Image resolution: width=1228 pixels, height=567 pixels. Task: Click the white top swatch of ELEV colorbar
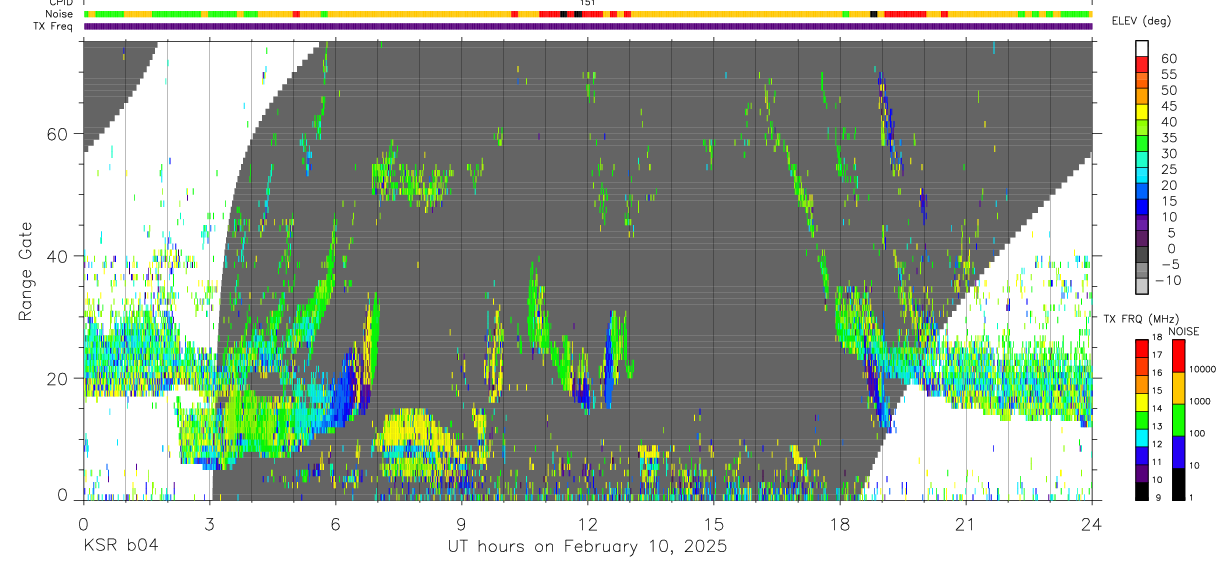click(1141, 49)
